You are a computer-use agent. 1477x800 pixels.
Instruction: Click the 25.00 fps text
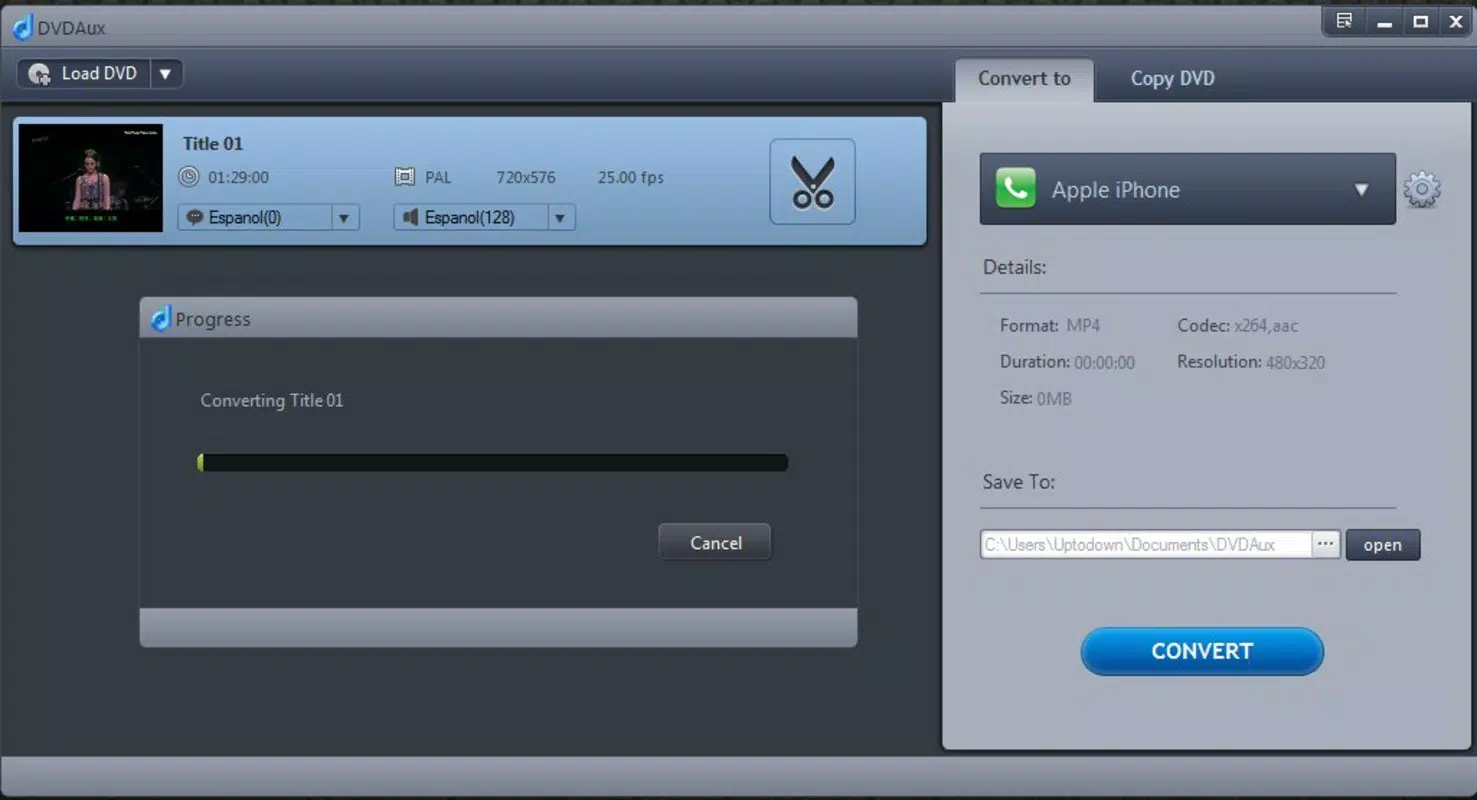[x=631, y=177]
